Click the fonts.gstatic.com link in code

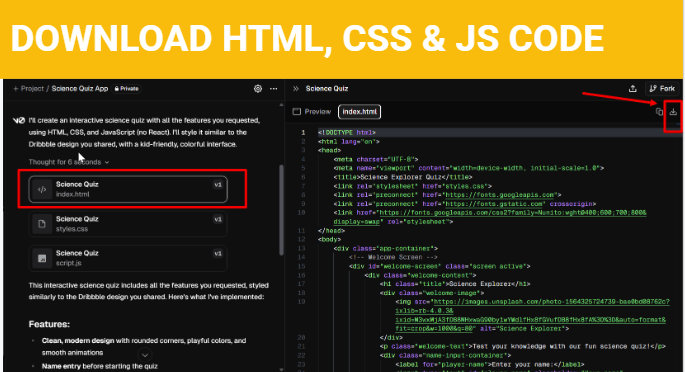(494, 204)
